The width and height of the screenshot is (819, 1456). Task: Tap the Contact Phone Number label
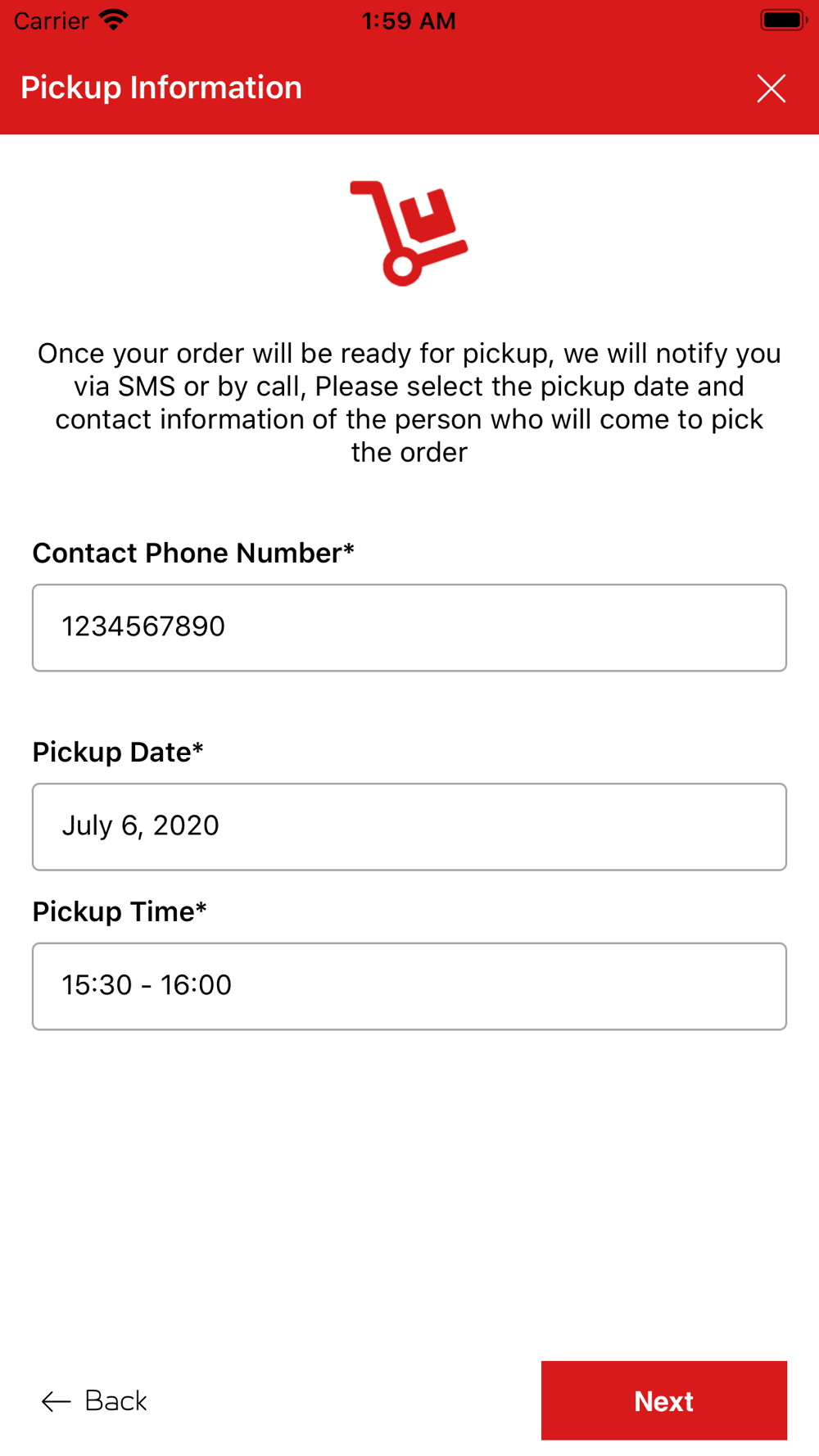pyautogui.click(x=193, y=553)
